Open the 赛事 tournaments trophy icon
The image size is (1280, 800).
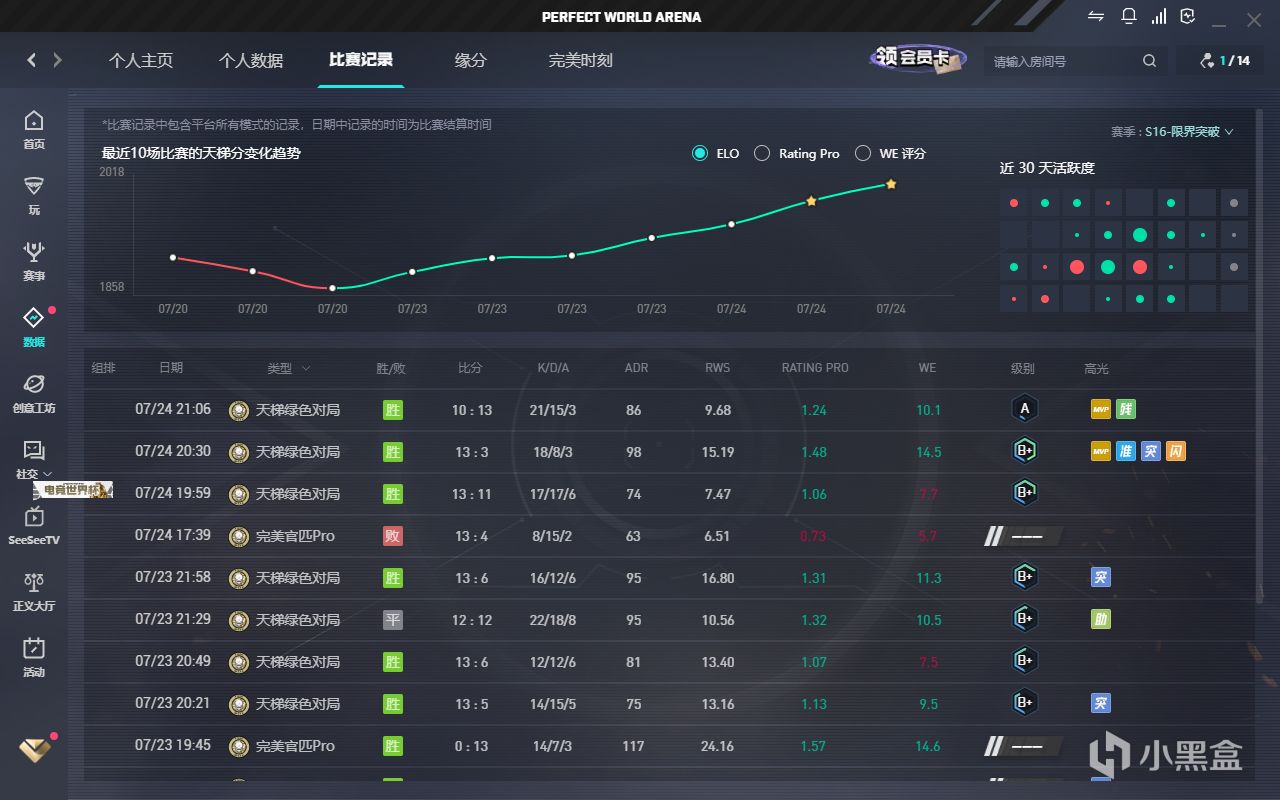tap(34, 261)
